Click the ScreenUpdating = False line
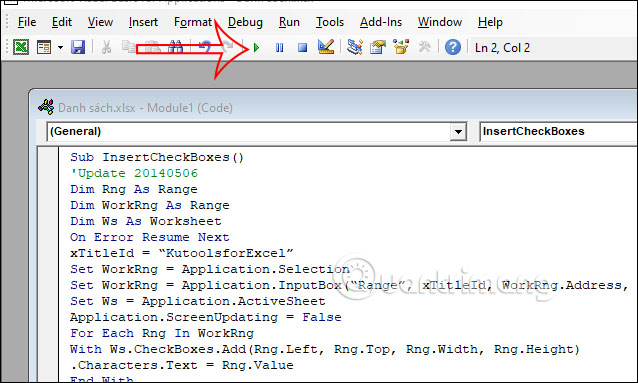This screenshot has height=383, width=638. click(206, 317)
